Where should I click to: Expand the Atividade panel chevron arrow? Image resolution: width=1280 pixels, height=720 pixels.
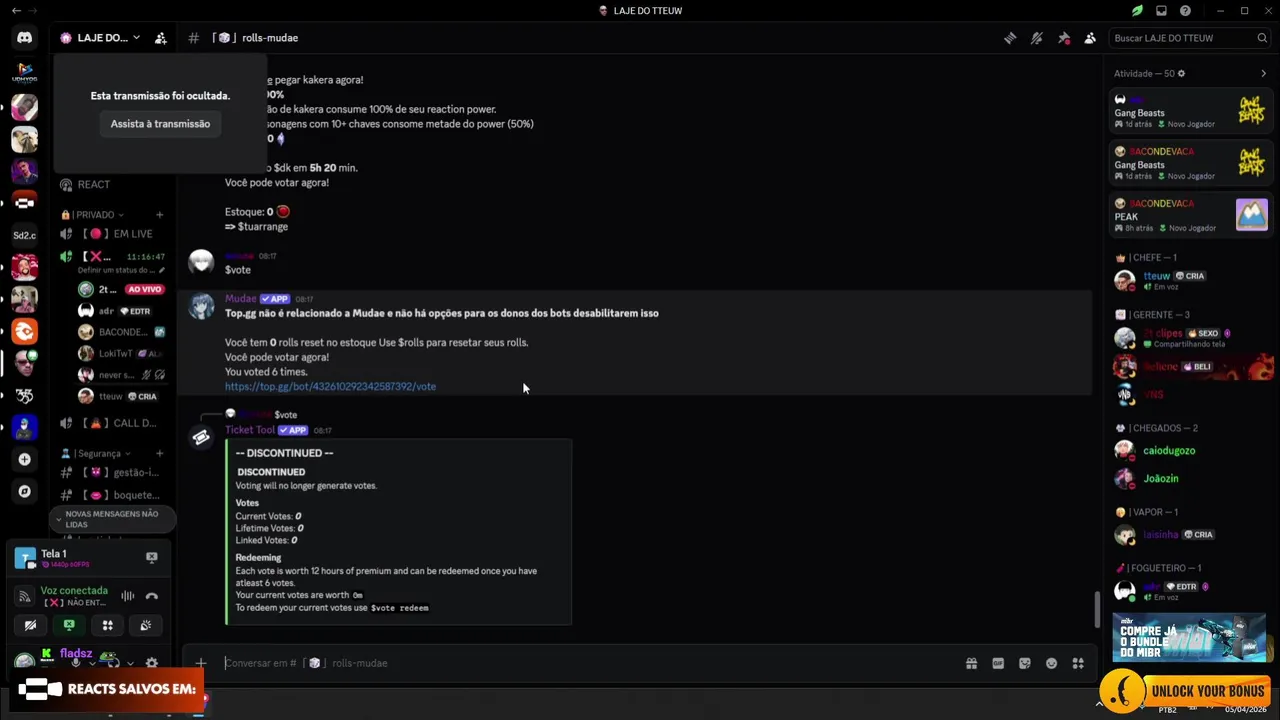click(x=1263, y=73)
